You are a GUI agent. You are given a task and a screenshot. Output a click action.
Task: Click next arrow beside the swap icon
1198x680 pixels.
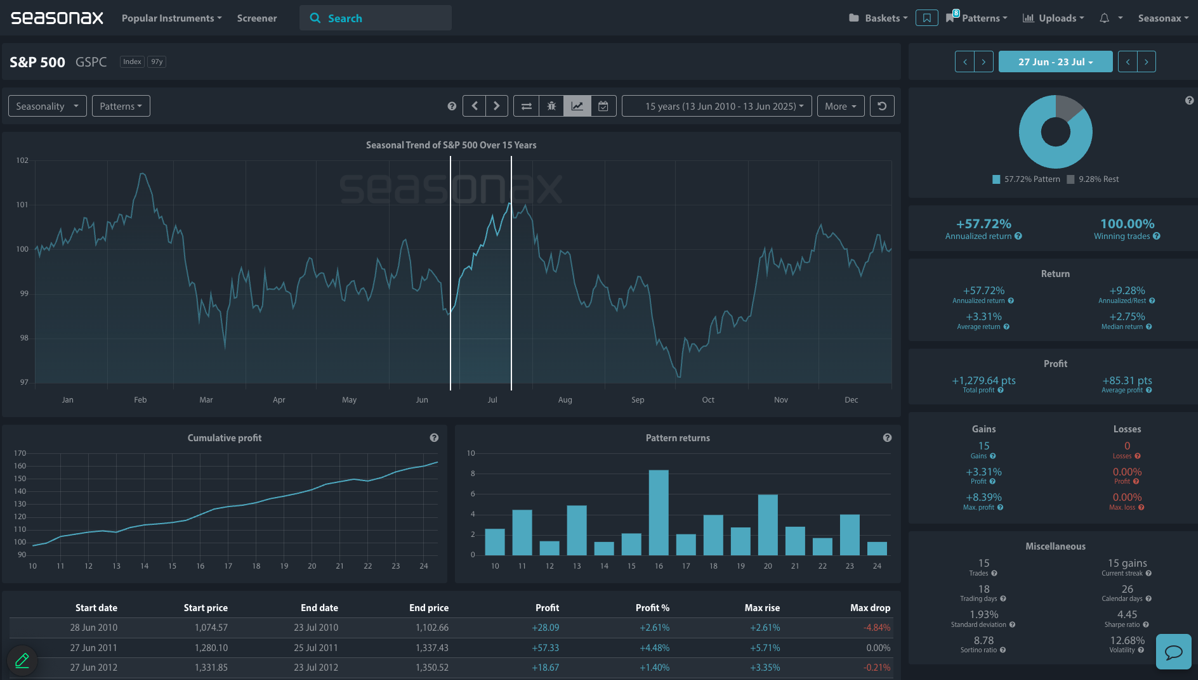[x=497, y=106]
